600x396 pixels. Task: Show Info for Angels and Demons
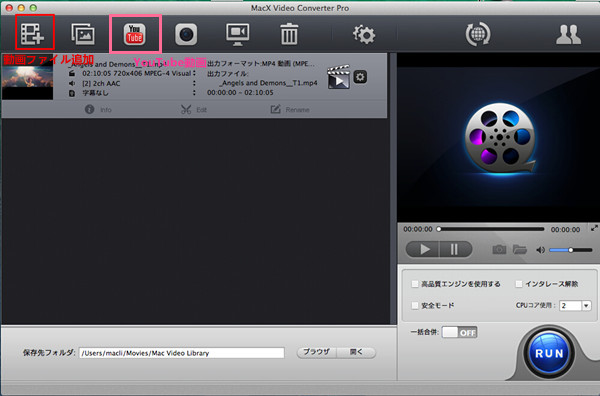98,110
